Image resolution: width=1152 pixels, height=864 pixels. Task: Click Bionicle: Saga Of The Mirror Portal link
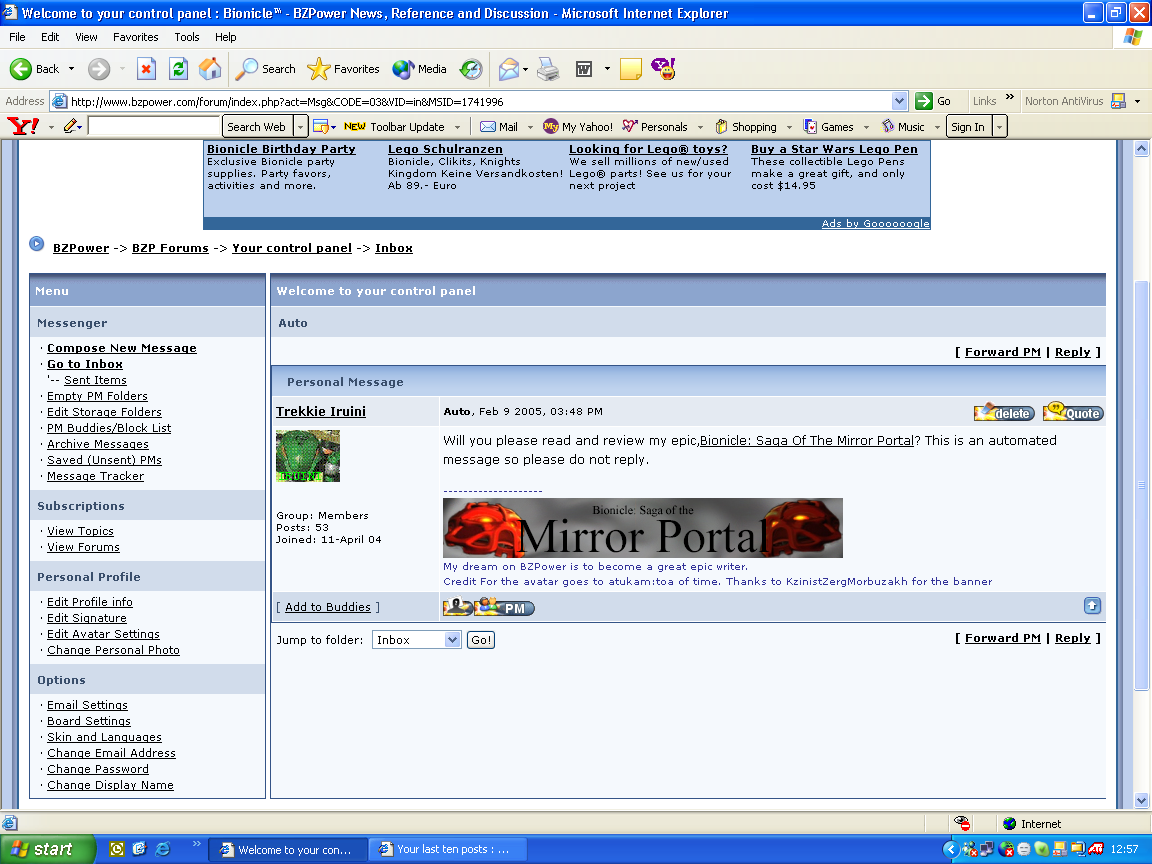pos(807,440)
